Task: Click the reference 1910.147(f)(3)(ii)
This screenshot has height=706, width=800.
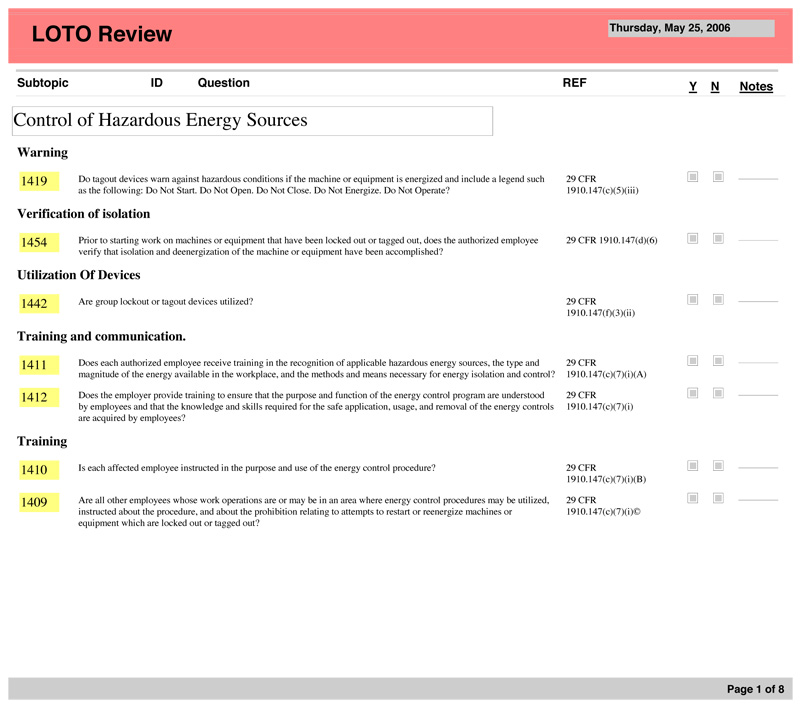Action: click(x=601, y=313)
